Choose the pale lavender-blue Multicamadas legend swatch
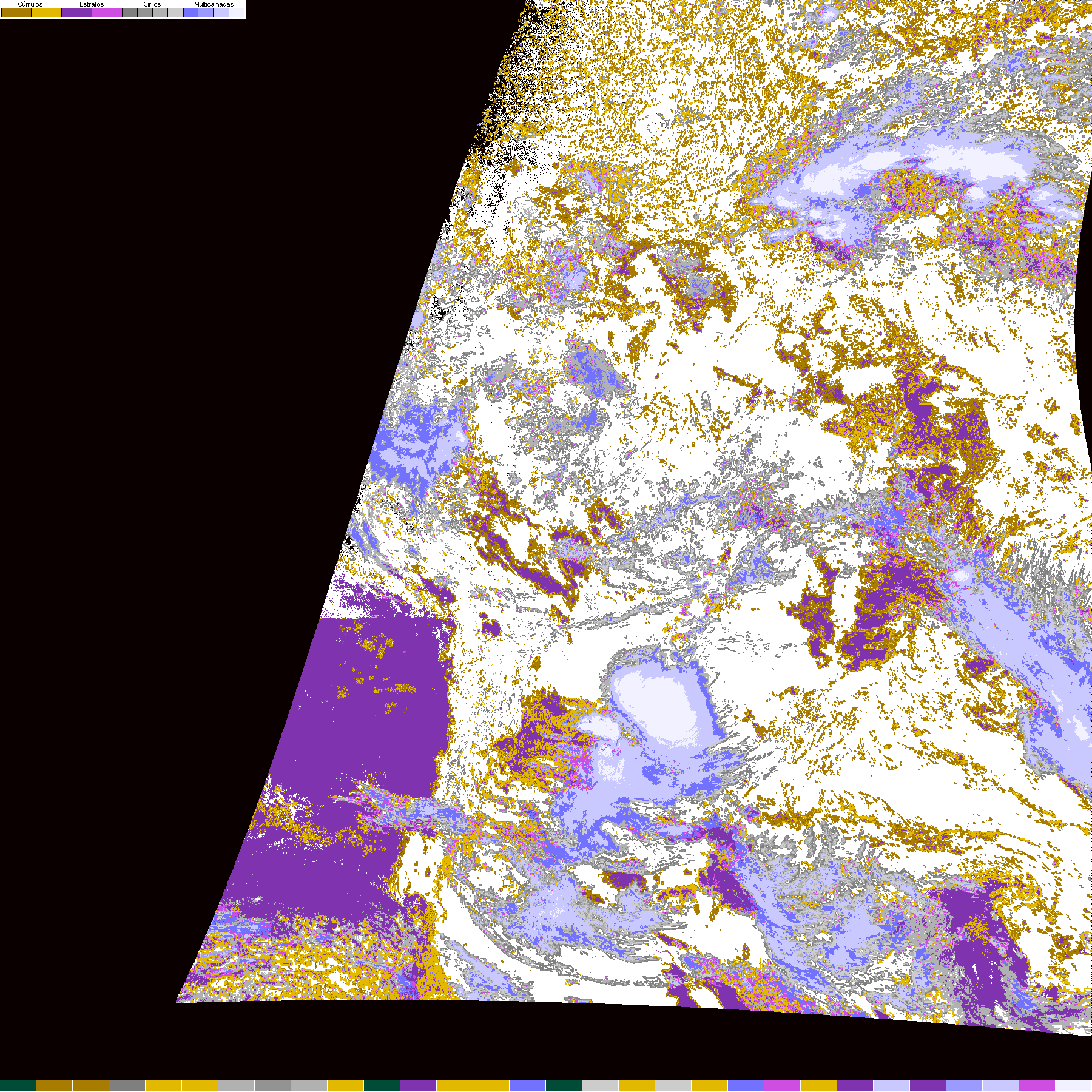Screen dimensions: 1092x1092 pos(221,12)
